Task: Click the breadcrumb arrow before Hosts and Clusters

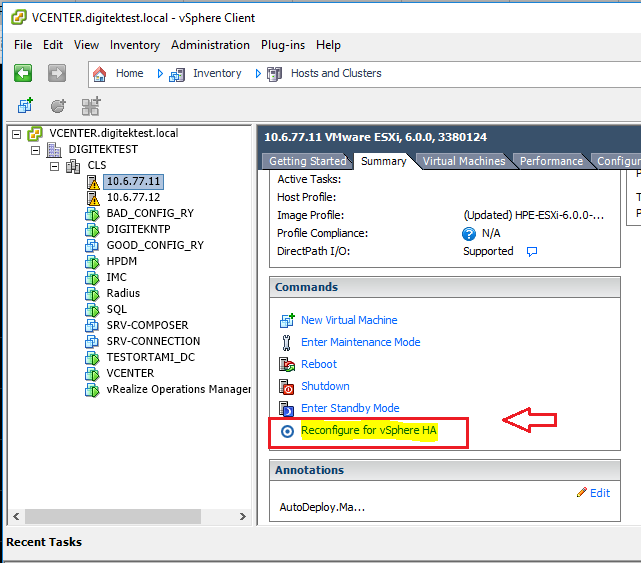Action: (x=258, y=74)
